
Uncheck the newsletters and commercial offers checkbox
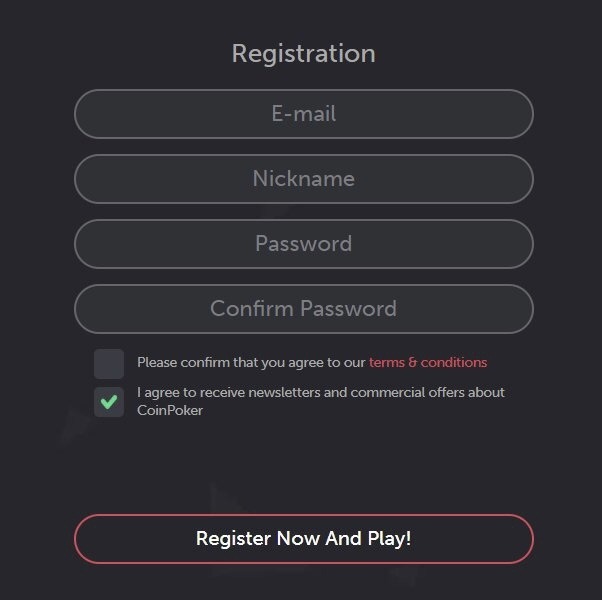pyautogui.click(x=109, y=402)
